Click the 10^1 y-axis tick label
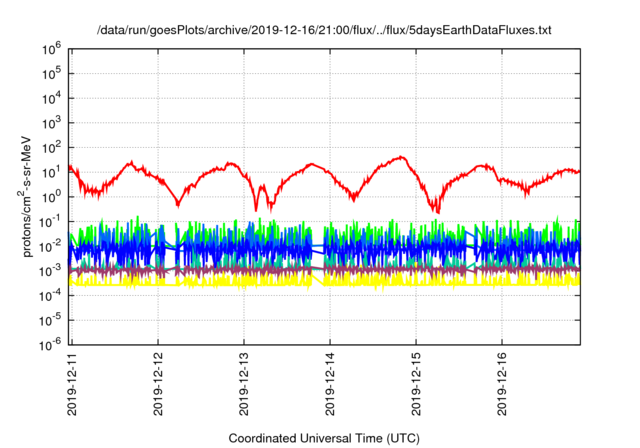Screen dimensions: 640x448 [51, 173]
